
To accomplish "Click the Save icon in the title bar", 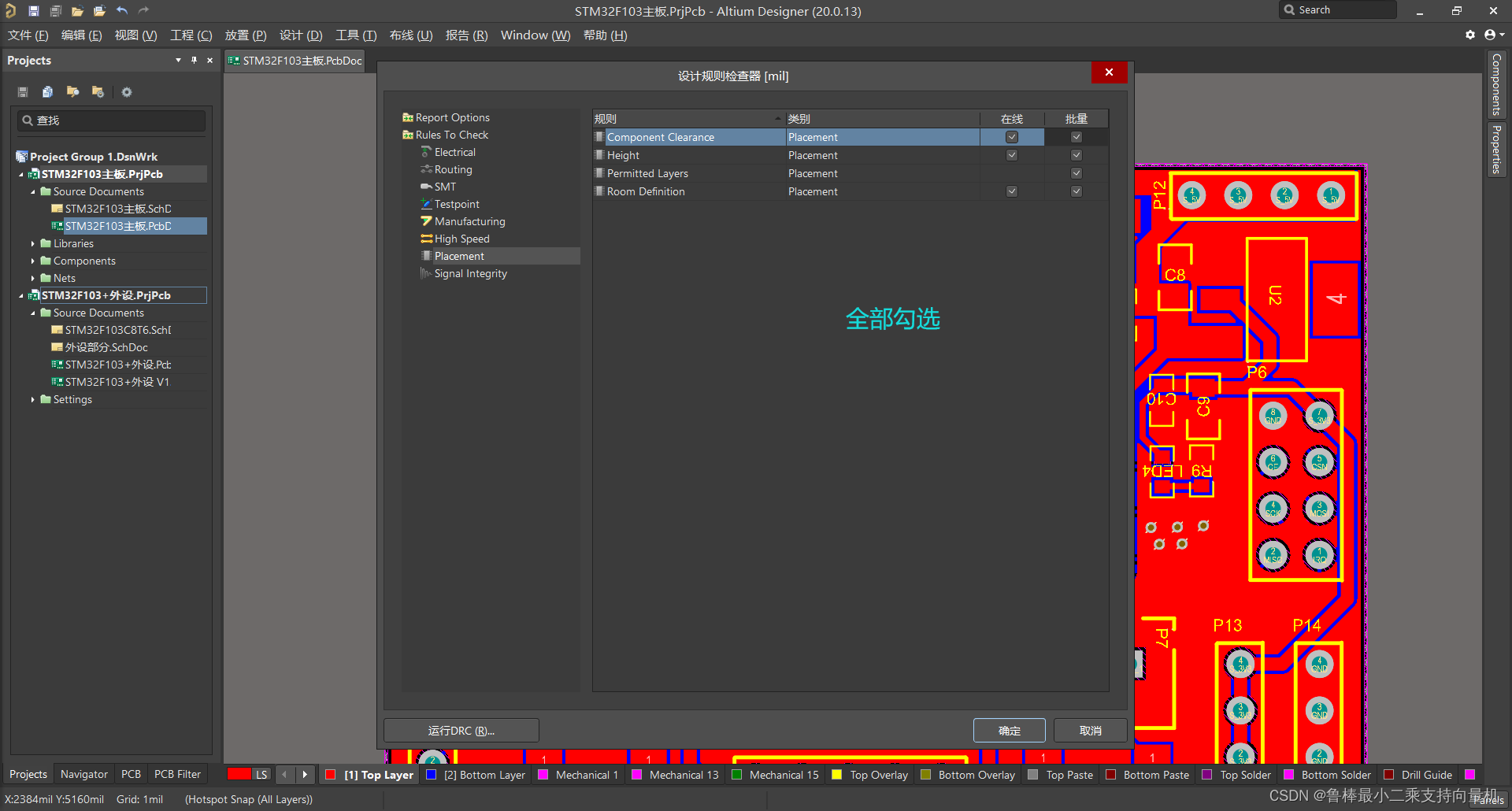I will click(x=33, y=11).
